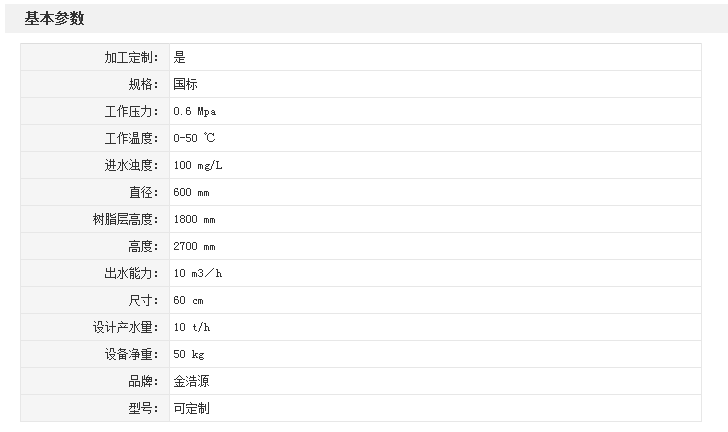
Task: Click the 60 cm size value
Action: click(x=188, y=300)
